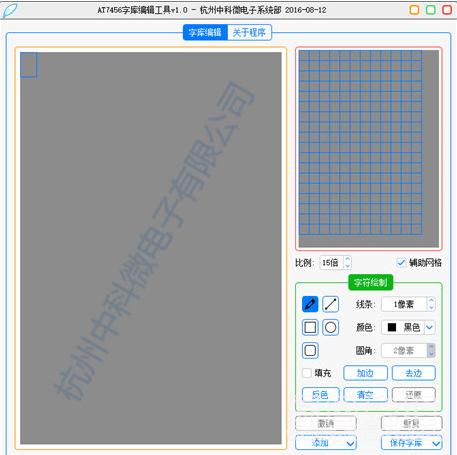
Task: Click the feather logo in title bar
Action: 10,10
